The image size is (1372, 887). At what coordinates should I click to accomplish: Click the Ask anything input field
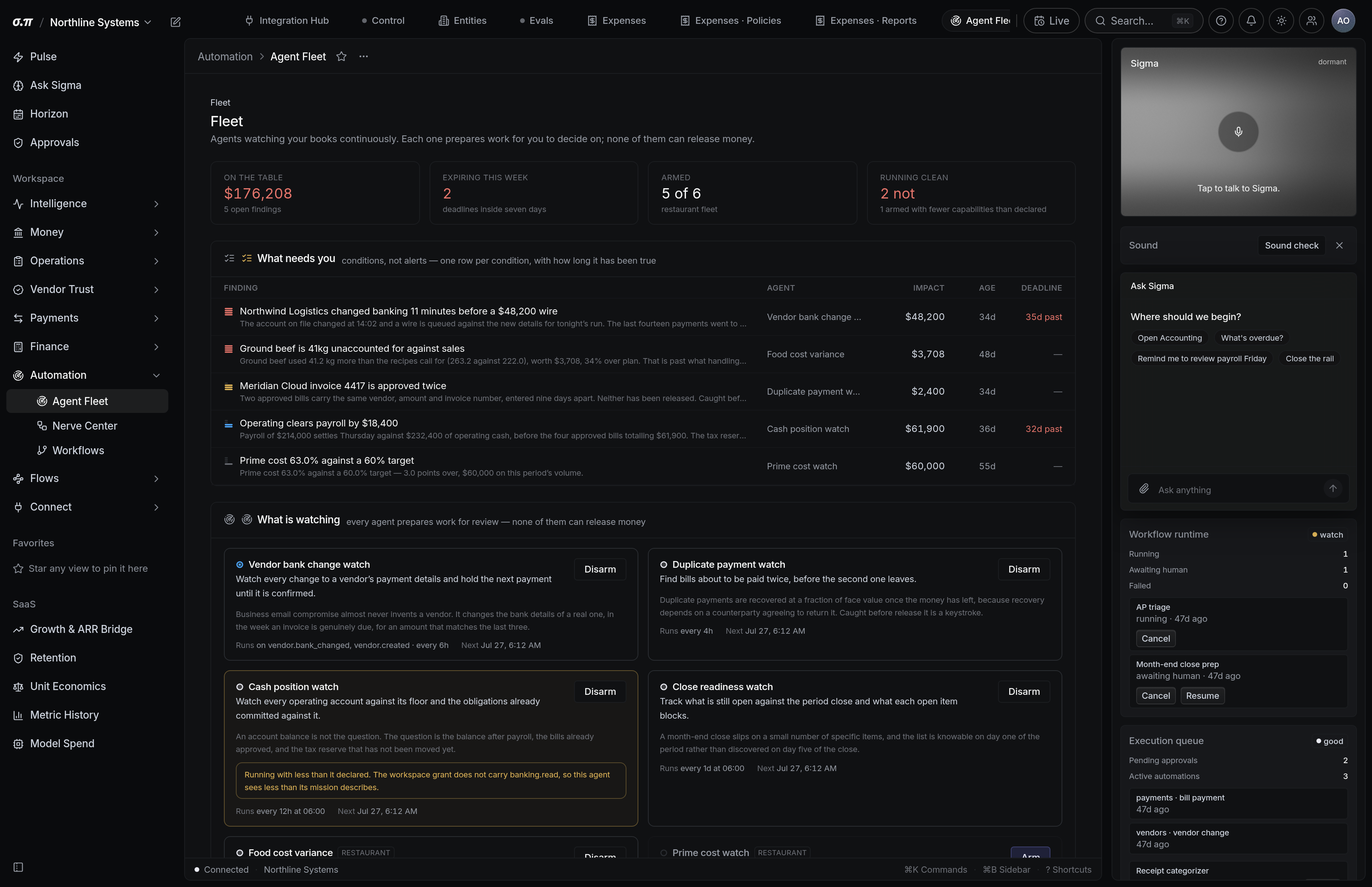[x=1238, y=490]
